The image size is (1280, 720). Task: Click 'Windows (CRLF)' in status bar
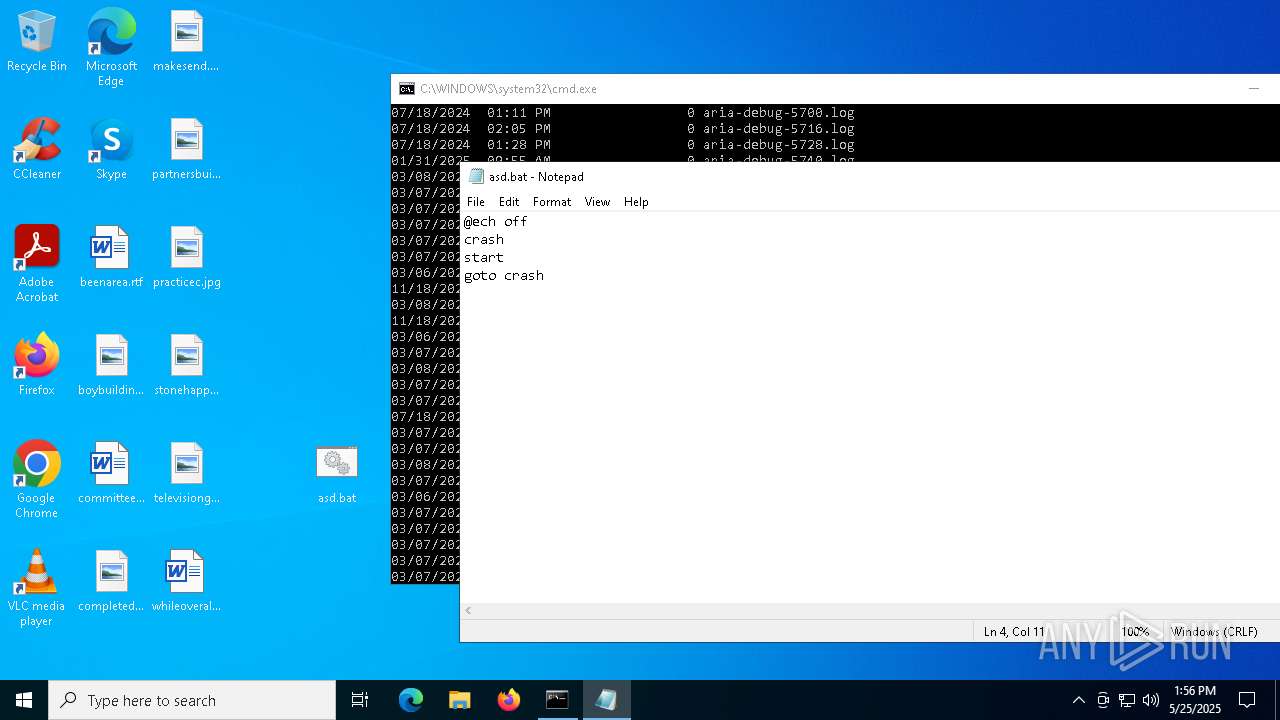[1214, 632]
